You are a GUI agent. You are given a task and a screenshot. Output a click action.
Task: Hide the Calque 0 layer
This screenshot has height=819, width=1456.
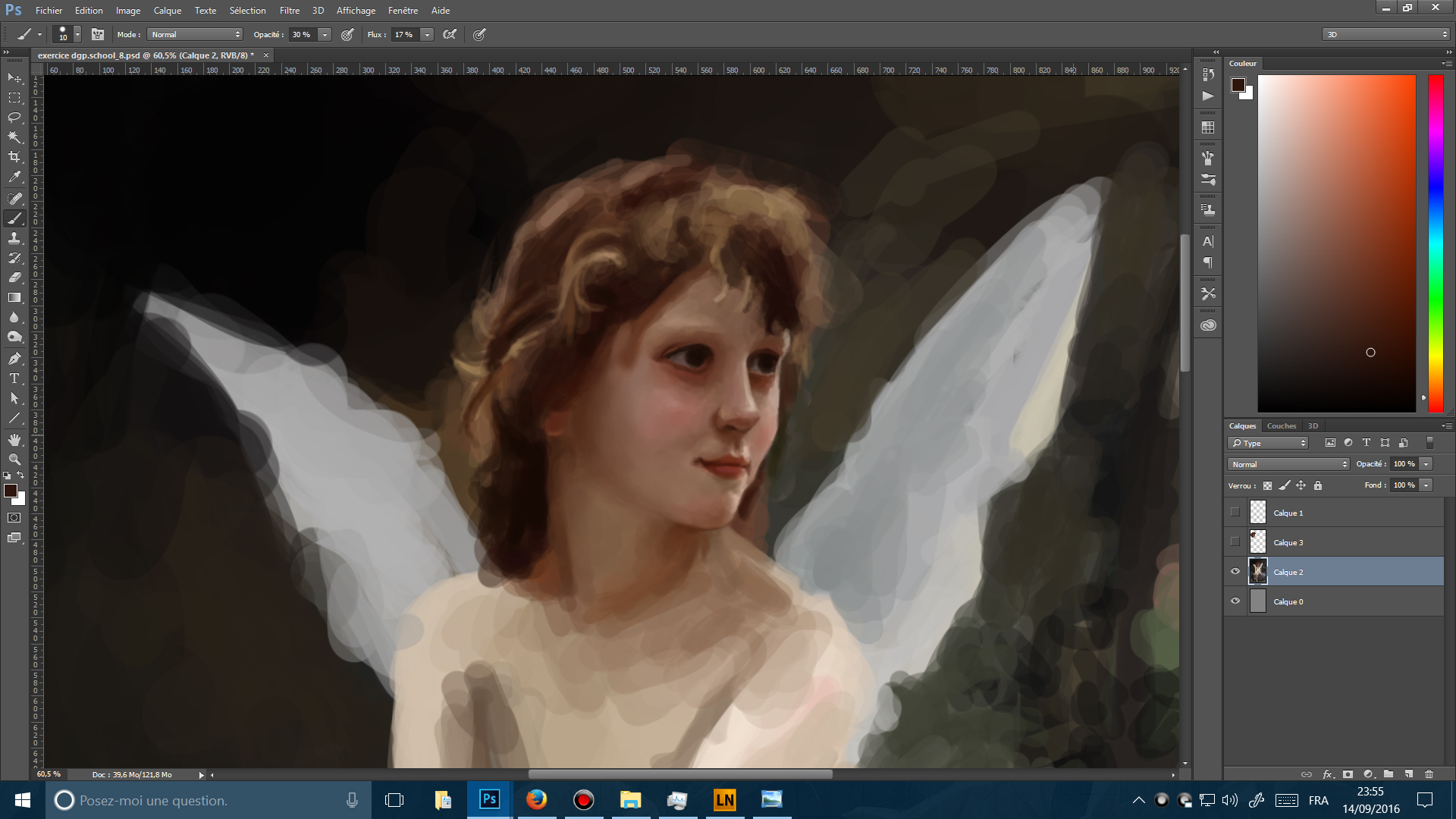1235,601
